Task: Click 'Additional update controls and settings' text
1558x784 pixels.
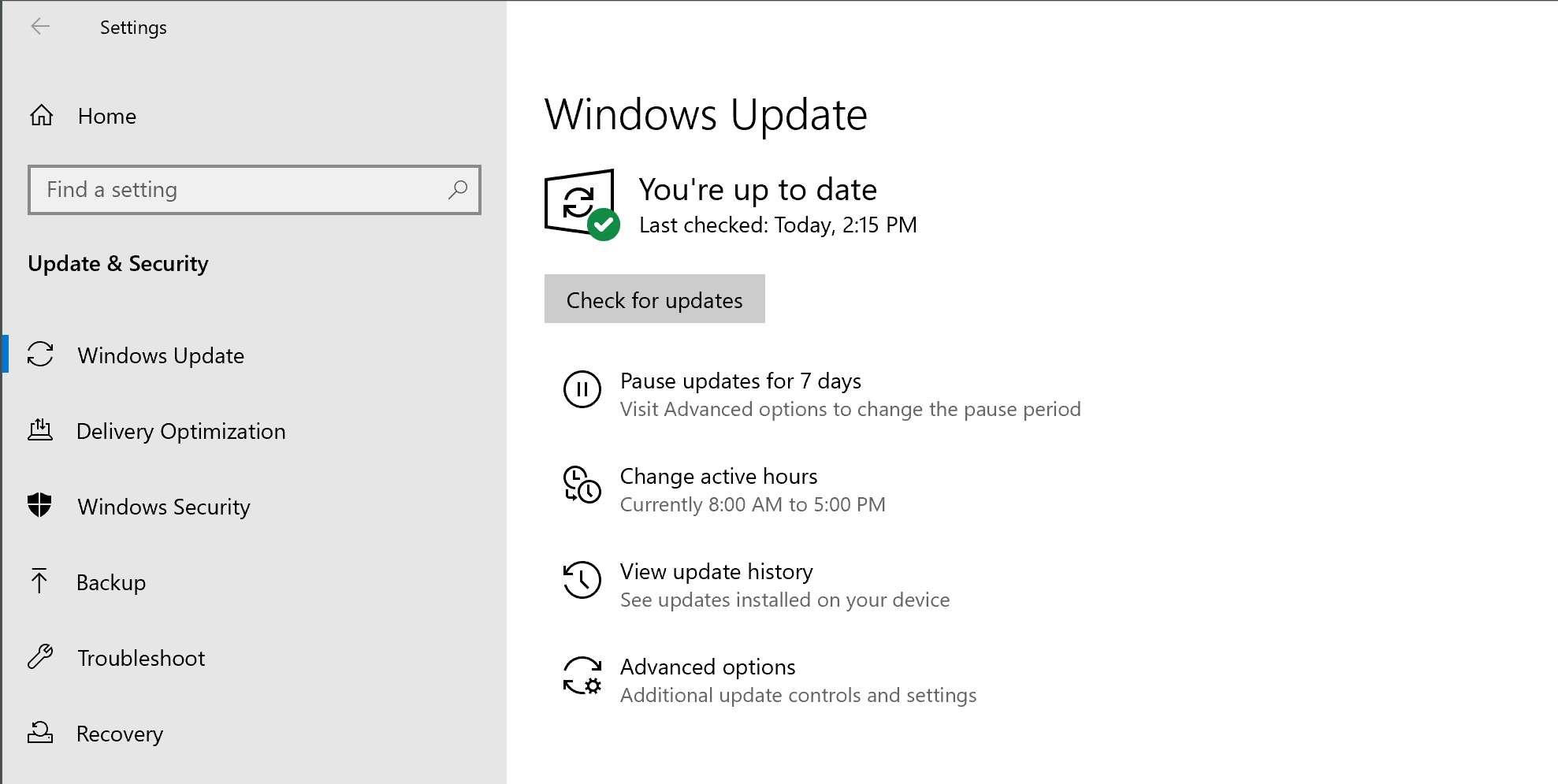Action: click(x=798, y=695)
